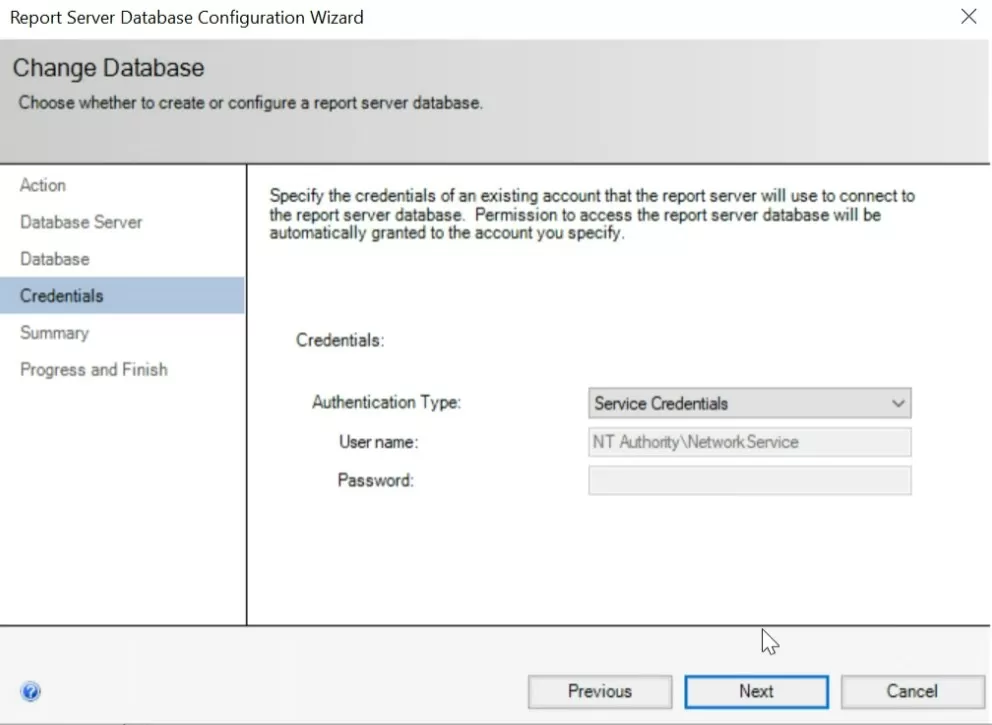Jump to the Summary step
Screen dimensions: 992x725
point(55,332)
